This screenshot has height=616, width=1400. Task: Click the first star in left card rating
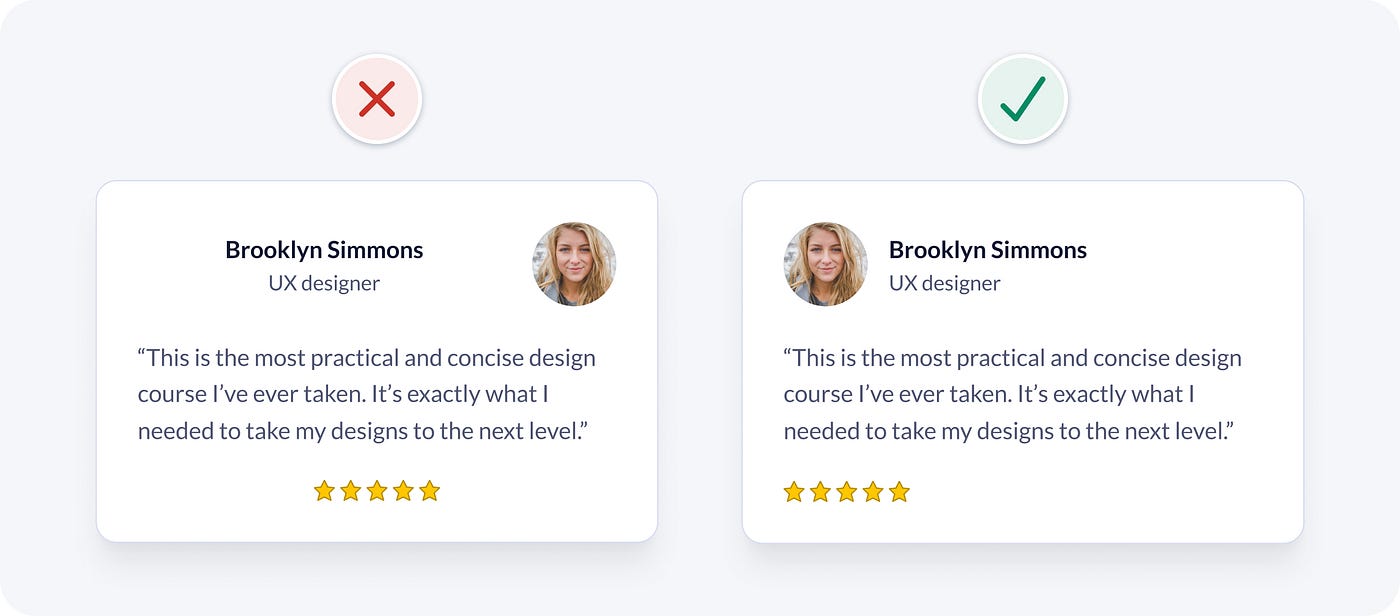pyautogui.click(x=324, y=491)
